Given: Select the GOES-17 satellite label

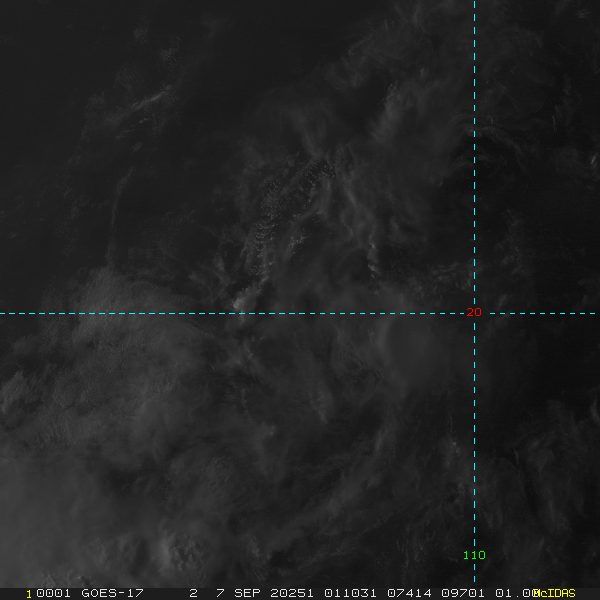Looking at the screenshot, I should pos(112,593).
